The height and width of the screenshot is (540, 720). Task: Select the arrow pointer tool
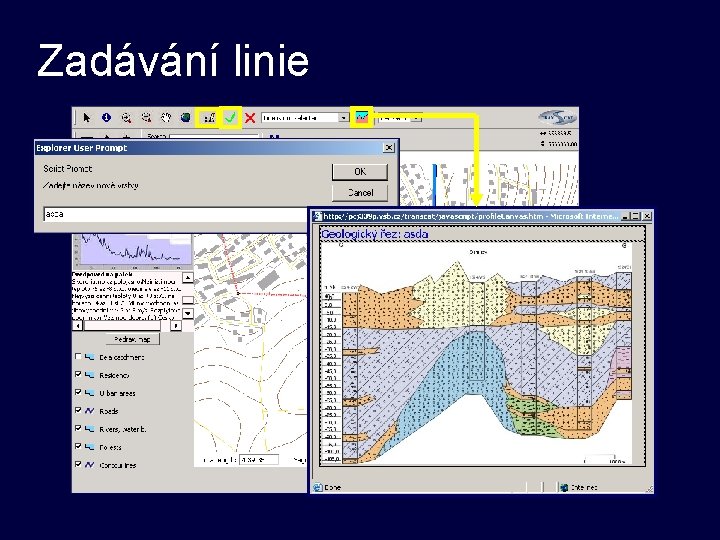[x=87, y=118]
